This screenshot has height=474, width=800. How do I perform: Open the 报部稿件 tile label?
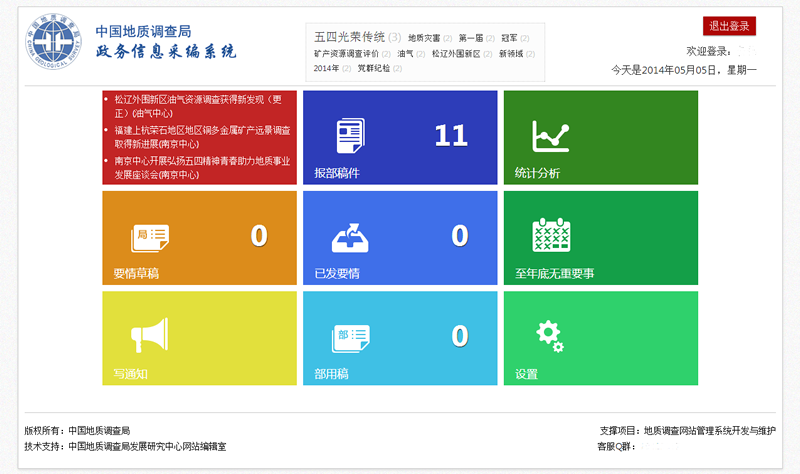tap(337, 173)
